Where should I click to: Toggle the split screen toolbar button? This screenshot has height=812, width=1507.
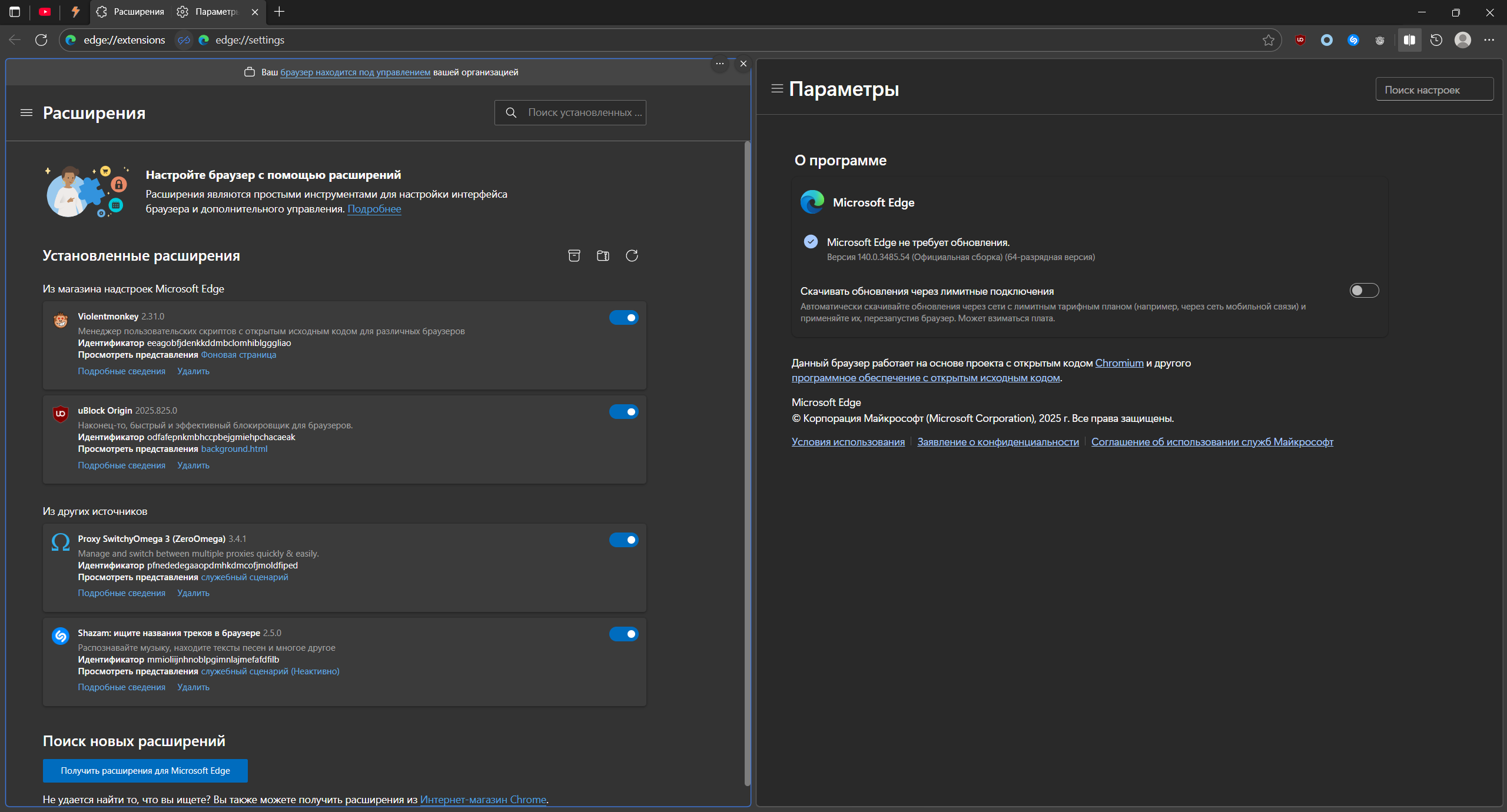click(x=1409, y=40)
